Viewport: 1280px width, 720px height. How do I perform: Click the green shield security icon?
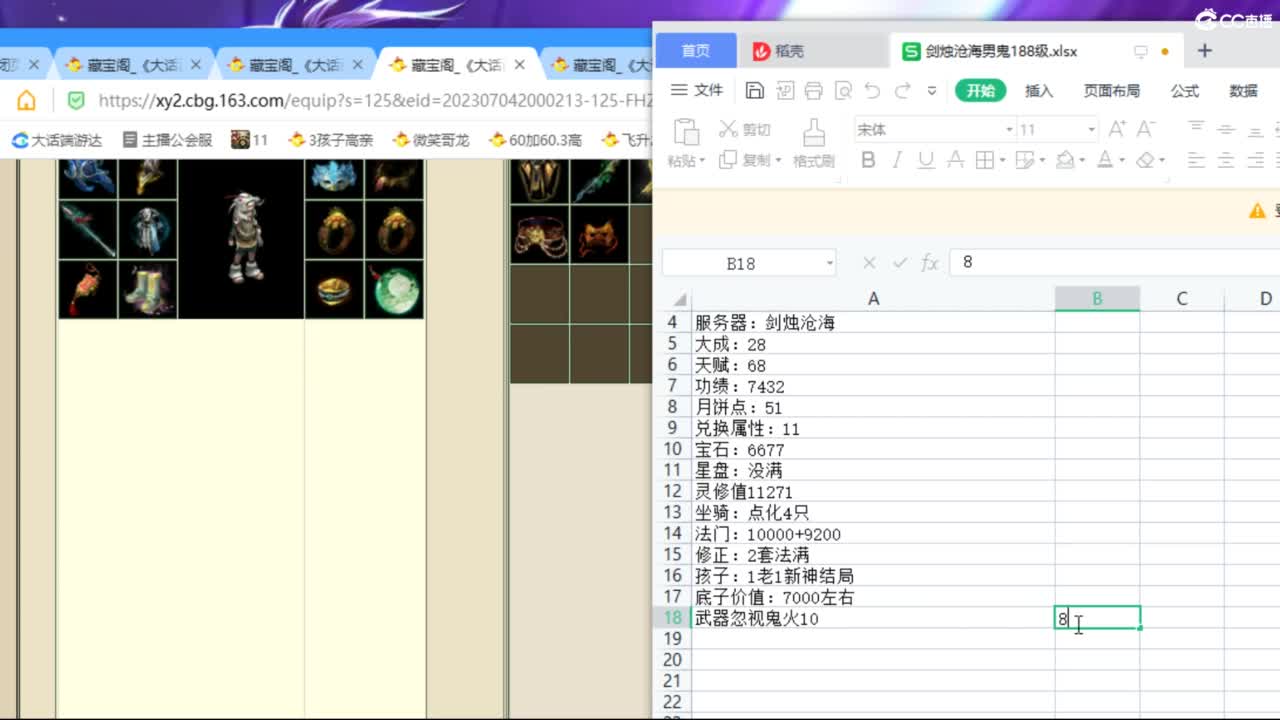(75, 100)
